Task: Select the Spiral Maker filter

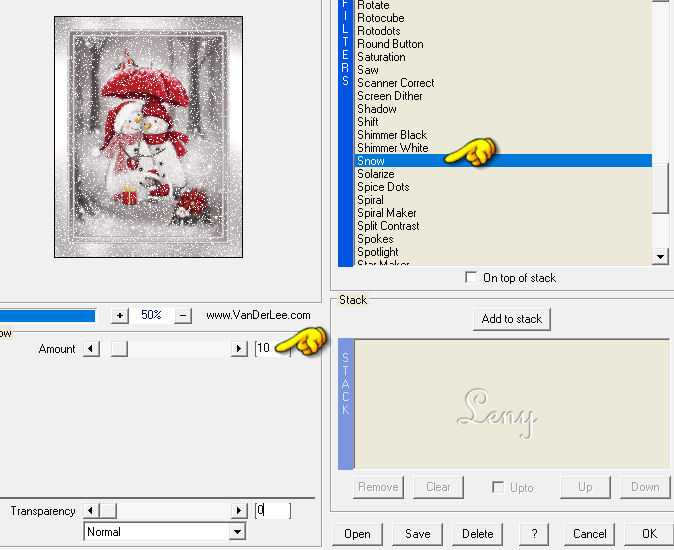Action: [x=503, y=213]
